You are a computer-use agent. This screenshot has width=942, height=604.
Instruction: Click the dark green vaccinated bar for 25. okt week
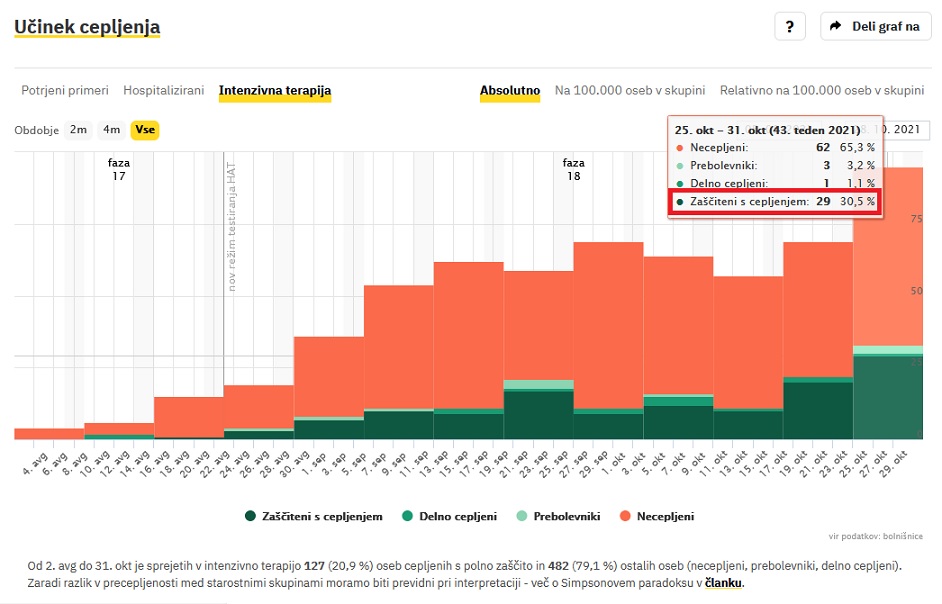coord(888,398)
